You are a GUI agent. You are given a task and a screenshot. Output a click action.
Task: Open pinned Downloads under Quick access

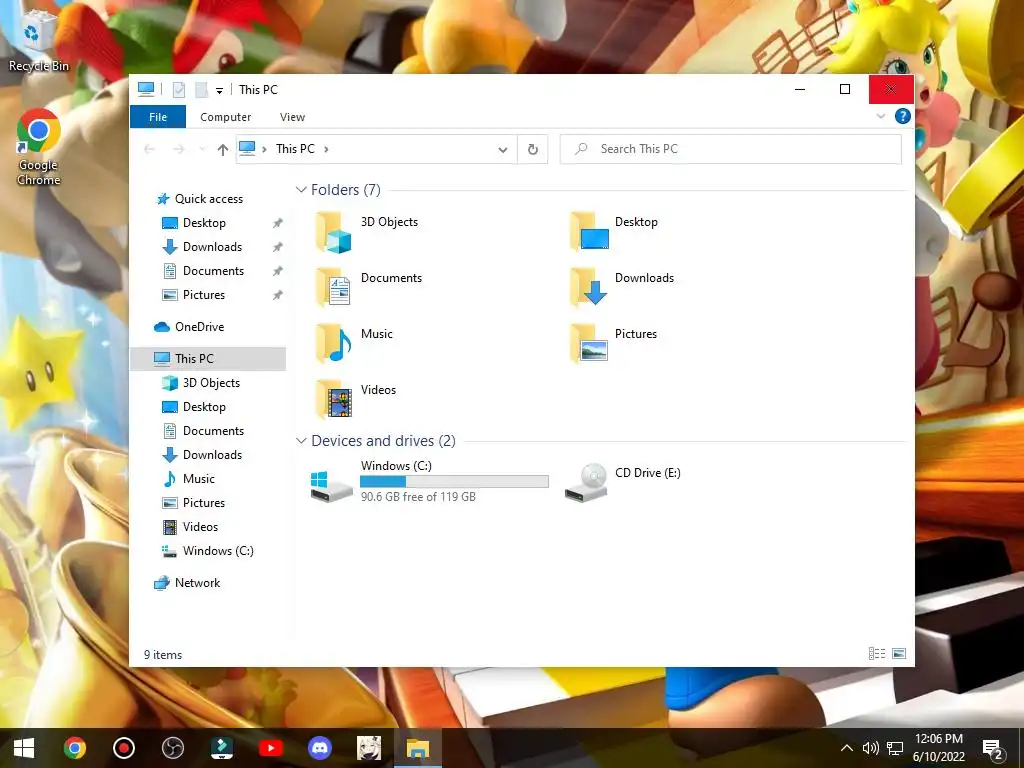tap(202, 247)
